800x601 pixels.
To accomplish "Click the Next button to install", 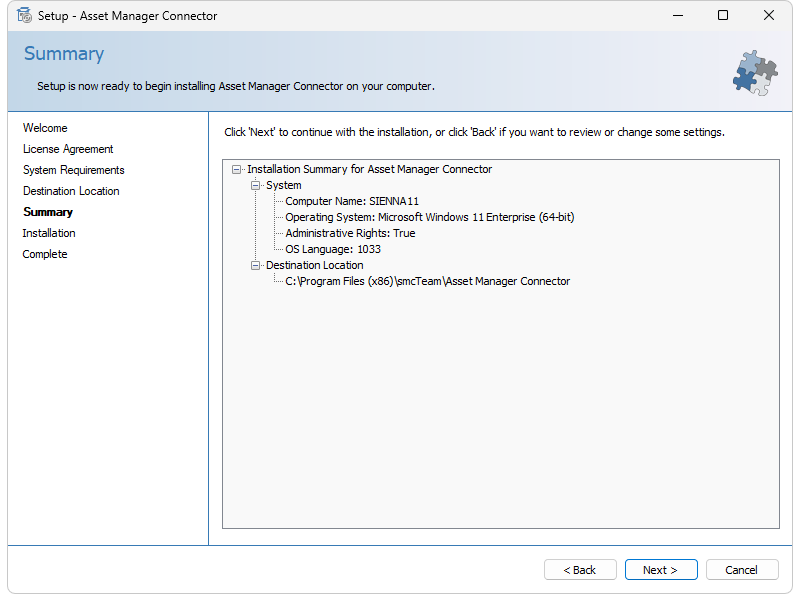I will 661,569.
